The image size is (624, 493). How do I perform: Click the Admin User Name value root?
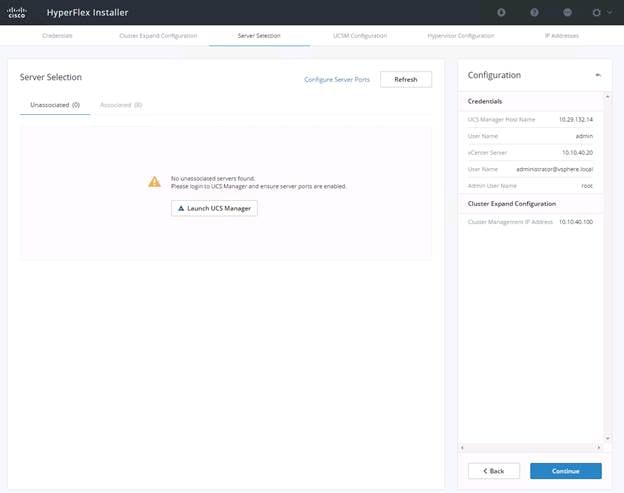tap(587, 186)
